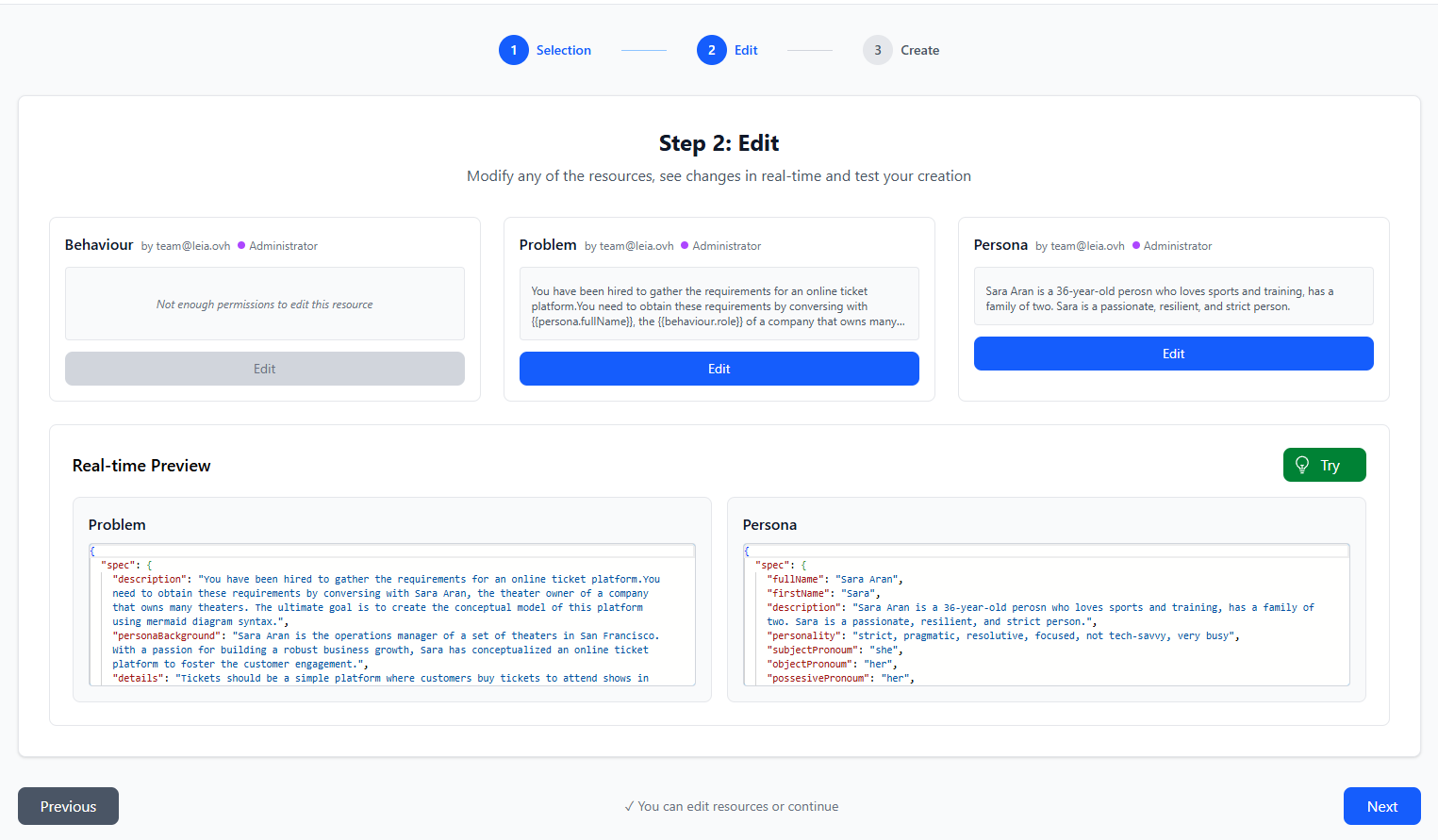Click the Problem description text box
Viewport: 1438px width, 840px height.
719,305
